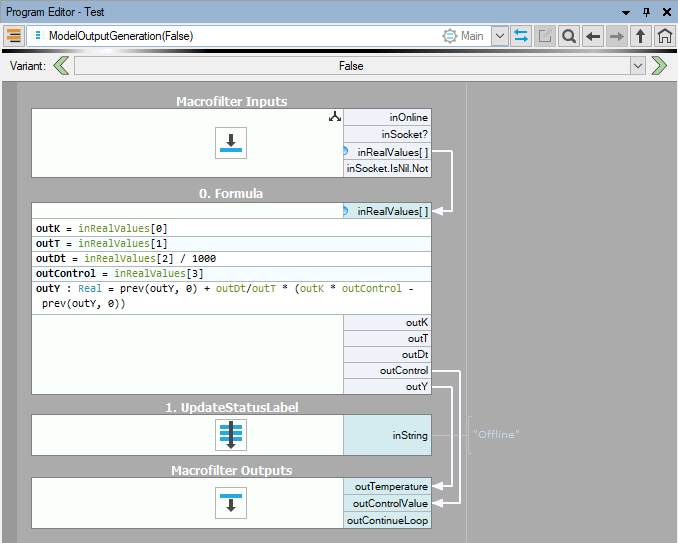Navigate back with left arrow icon

pos(593,36)
